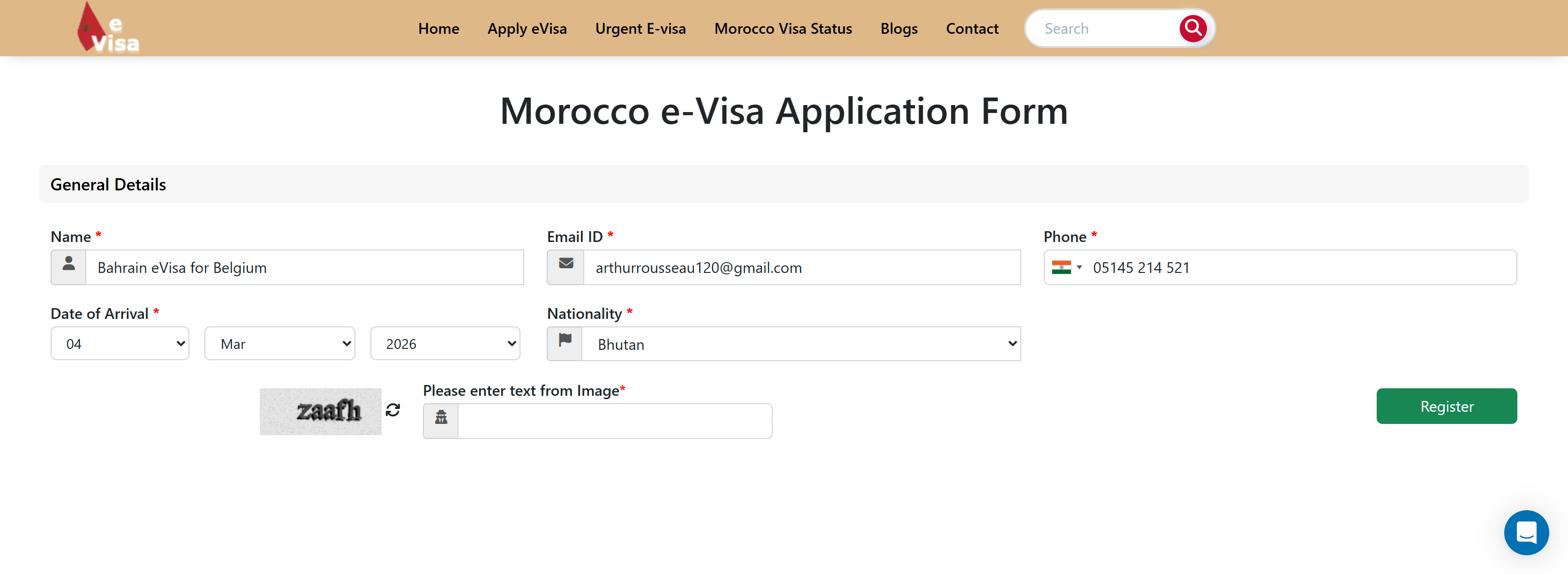Go to the Apply eVisa page

tap(527, 29)
